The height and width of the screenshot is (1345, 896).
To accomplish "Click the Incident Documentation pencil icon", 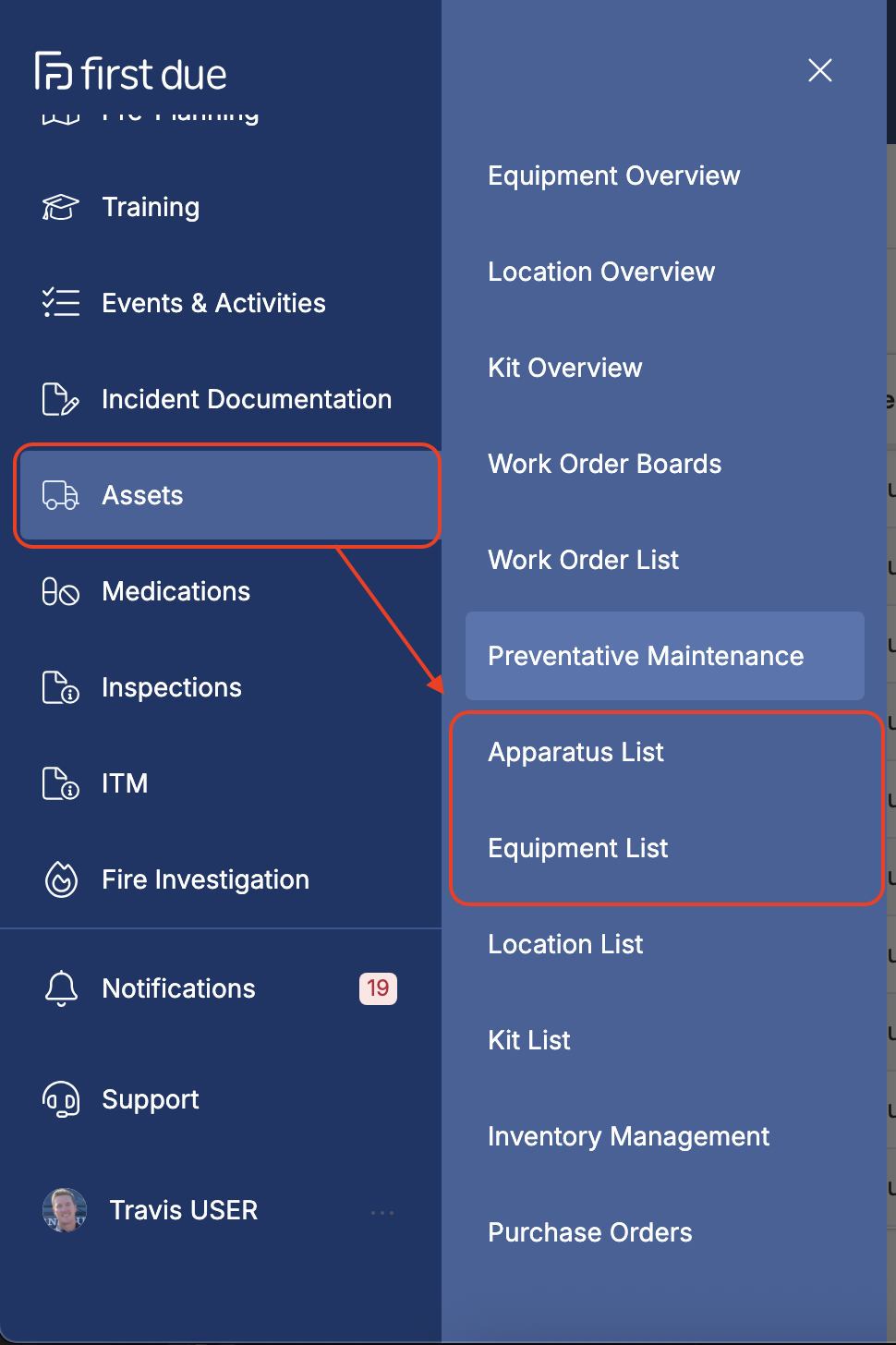I will [x=61, y=399].
